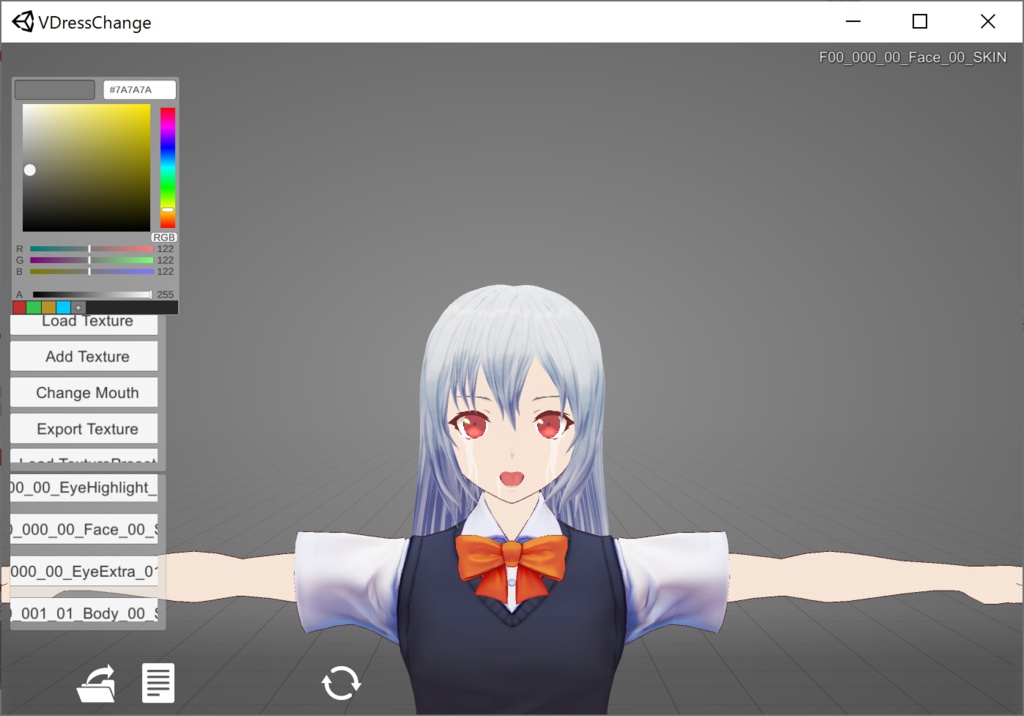Open Change Mouth options
Viewport: 1024px width, 716px height.
(x=83, y=392)
